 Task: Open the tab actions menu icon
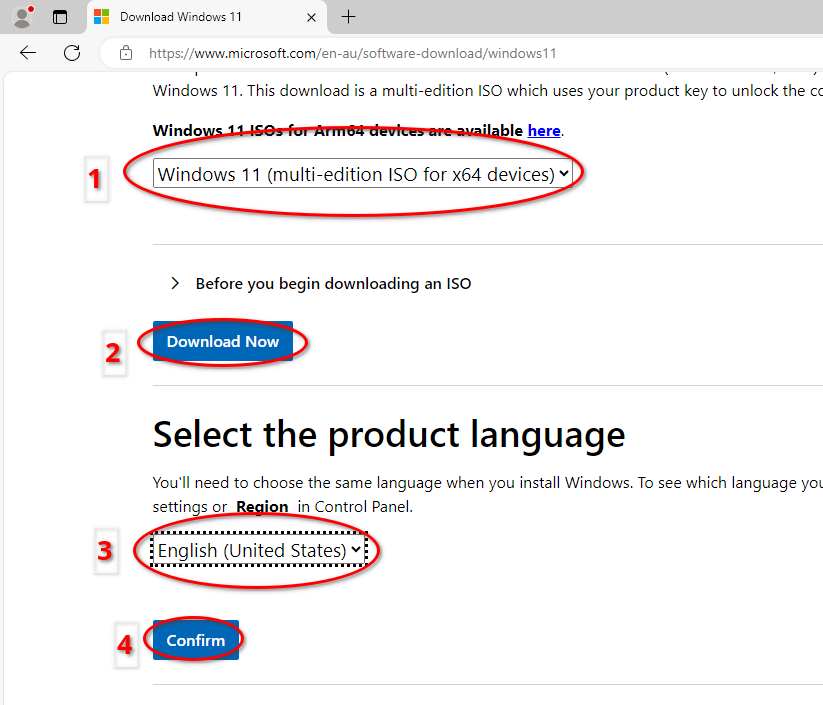[x=60, y=17]
